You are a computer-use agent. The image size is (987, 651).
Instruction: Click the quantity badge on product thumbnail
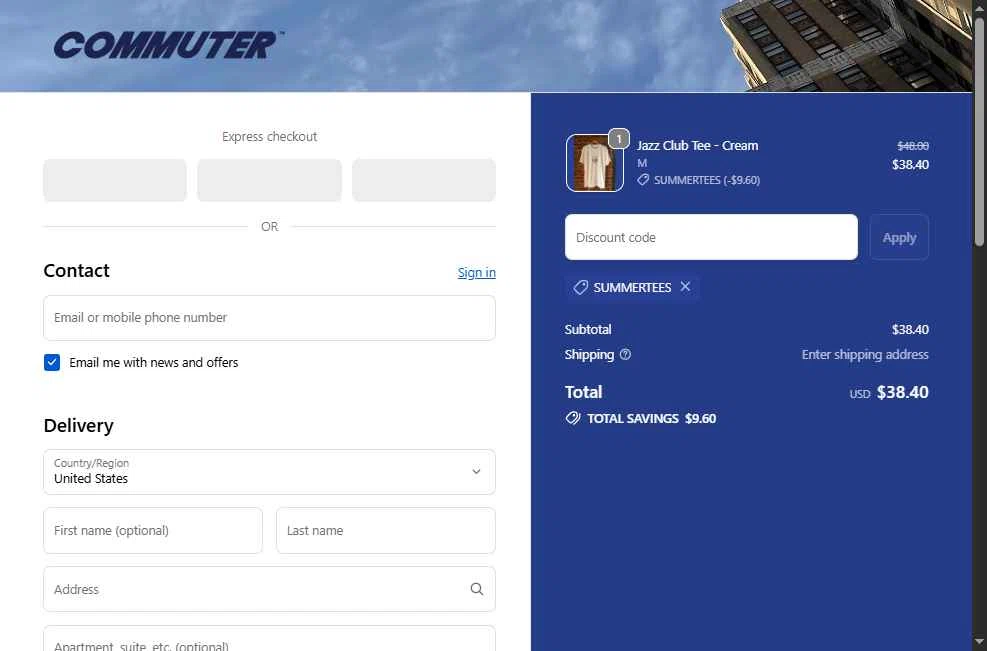click(x=619, y=139)
